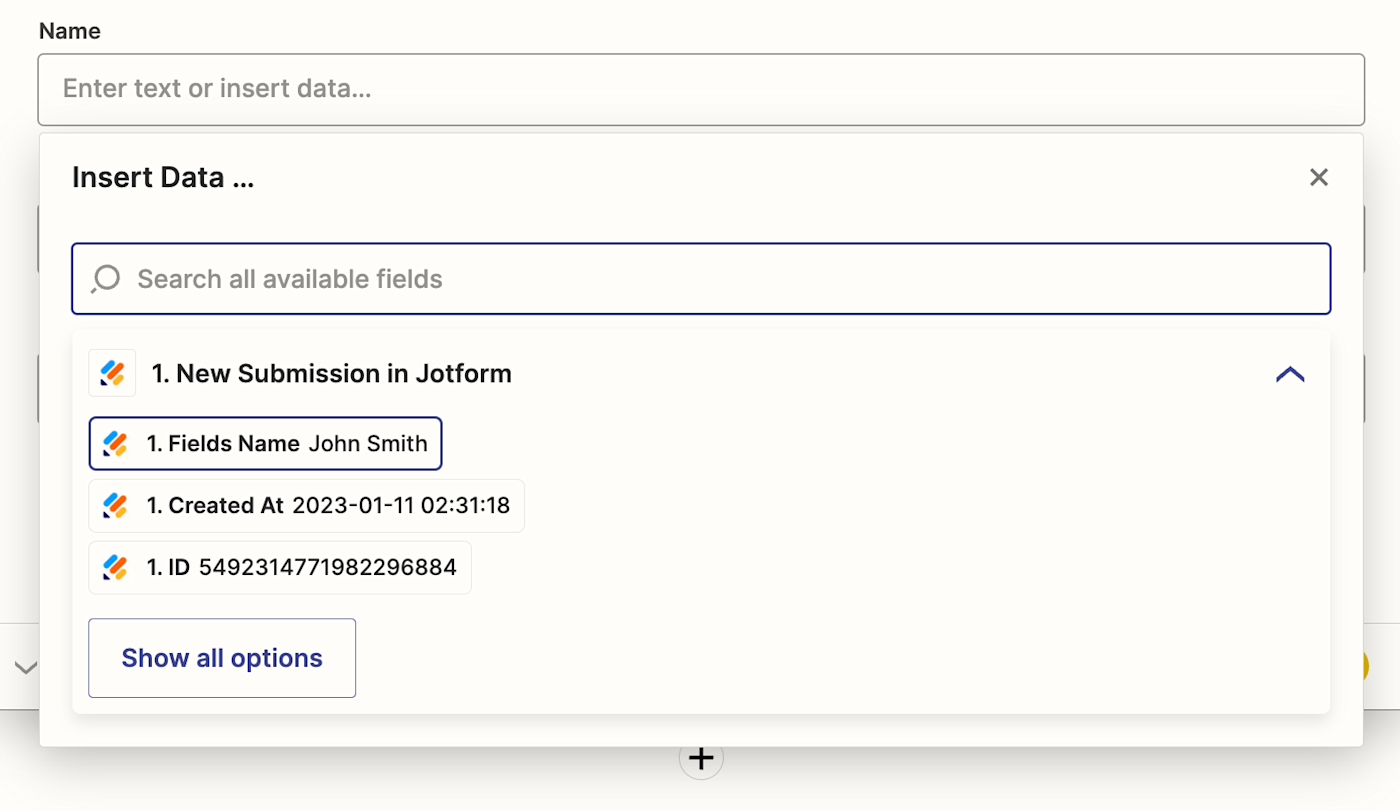Click Jotform icon on Created At pill
Image resolution: width=1400 pixels, height=811 pixels.
pyautogui.click(x=116, y=506)
